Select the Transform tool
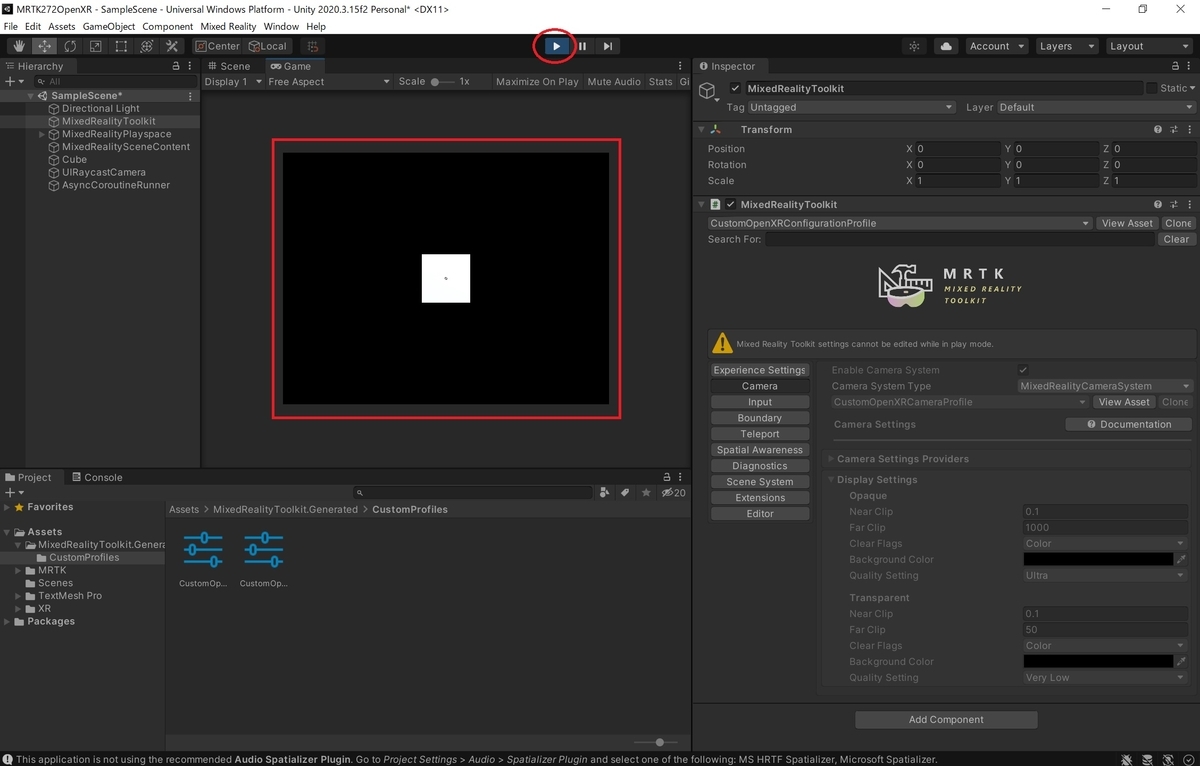1200x766 pixels. (x=146, y=46)
